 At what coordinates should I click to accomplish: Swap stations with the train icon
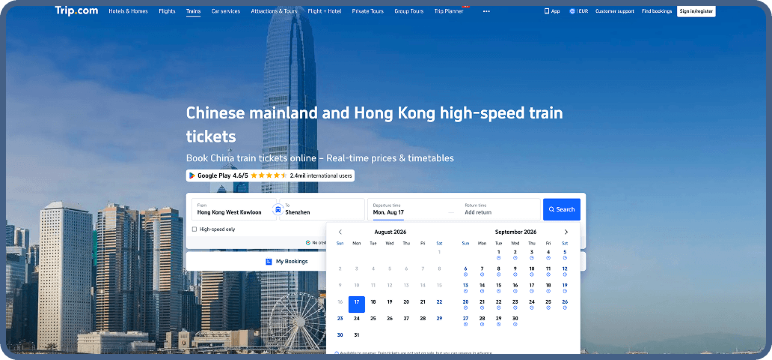point(278,210)
